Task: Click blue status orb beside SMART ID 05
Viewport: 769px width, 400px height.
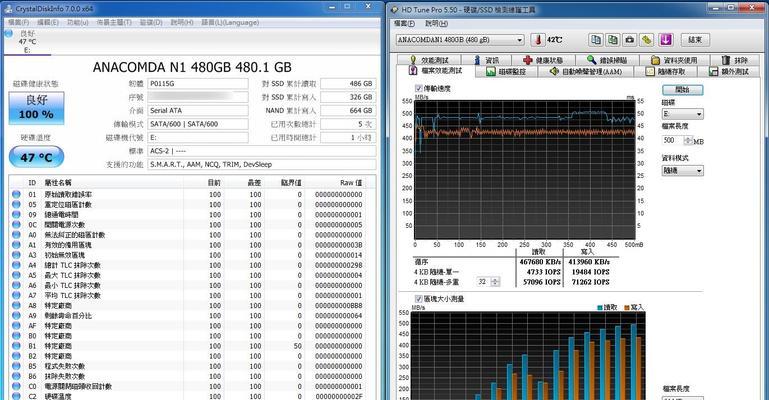Action: (16, 204)
